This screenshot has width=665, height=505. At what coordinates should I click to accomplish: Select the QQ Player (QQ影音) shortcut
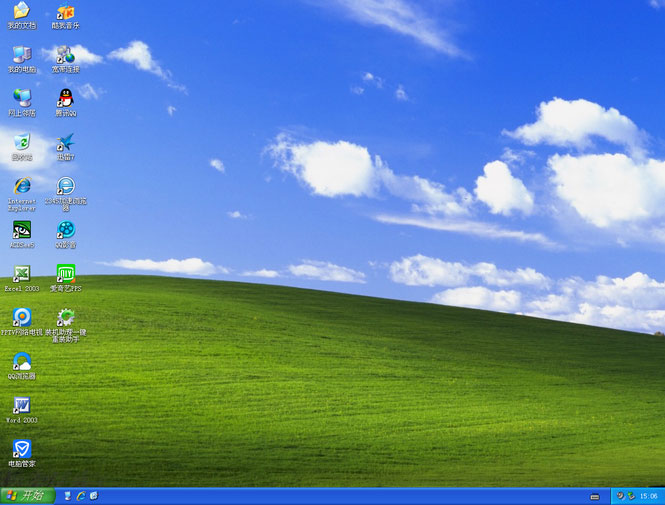(66, 234)
